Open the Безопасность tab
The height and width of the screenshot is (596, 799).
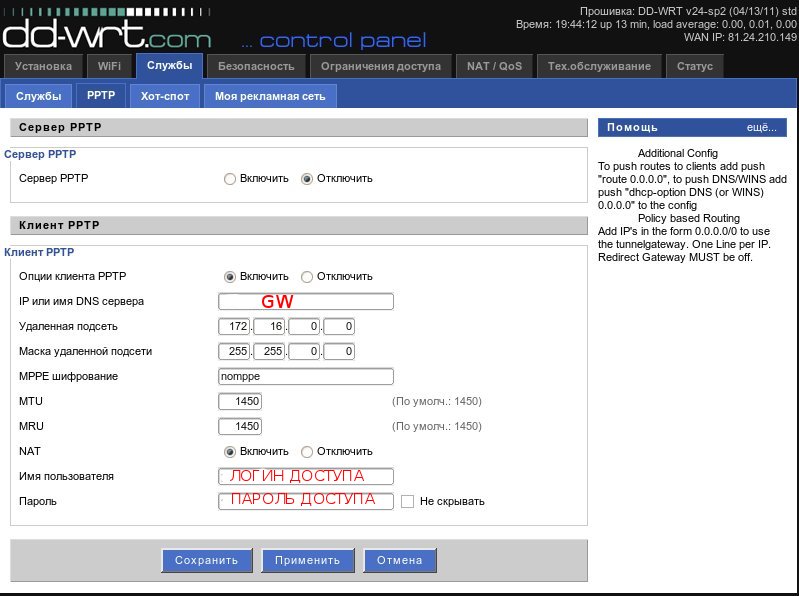(256, 66)
